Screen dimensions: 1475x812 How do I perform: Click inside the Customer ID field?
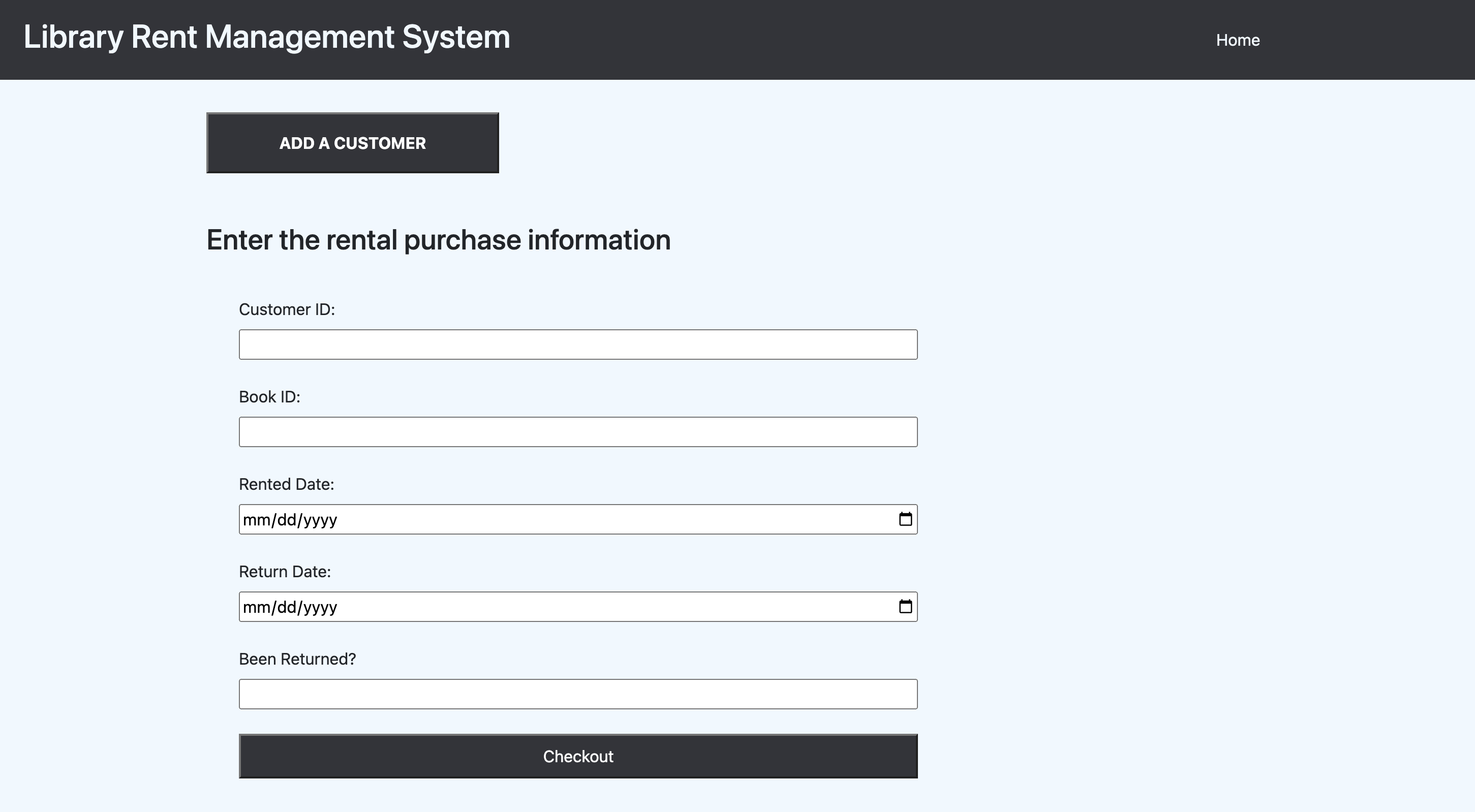[578, 344]
